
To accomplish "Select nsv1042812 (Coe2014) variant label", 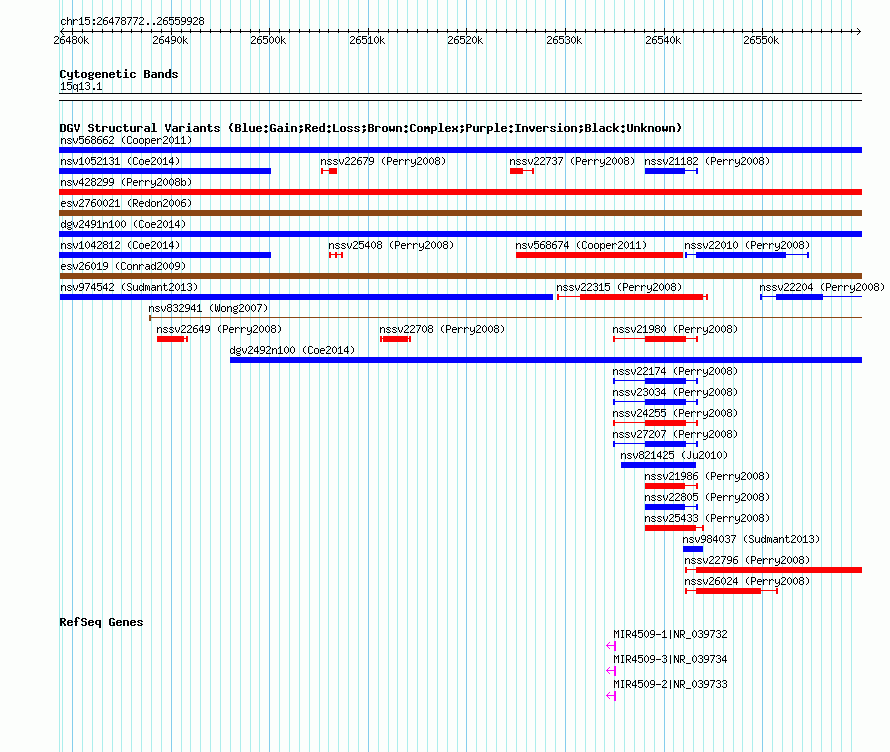I will (120, 245).
